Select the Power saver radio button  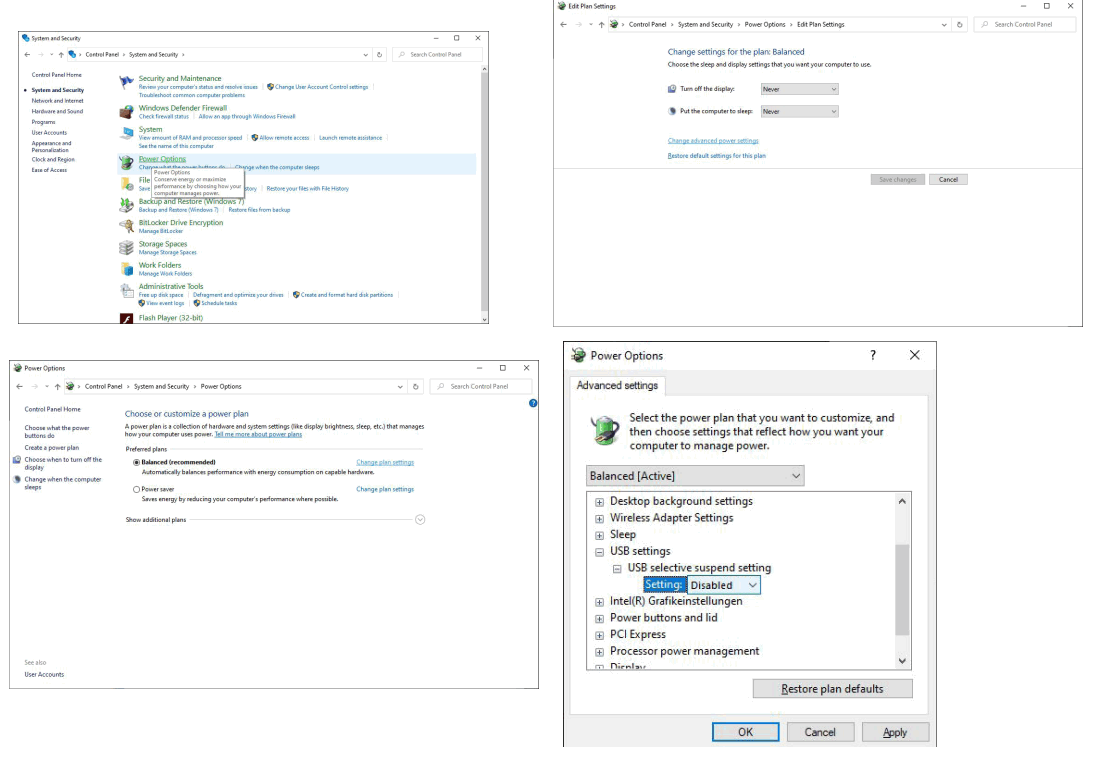[x=136, y=490]
